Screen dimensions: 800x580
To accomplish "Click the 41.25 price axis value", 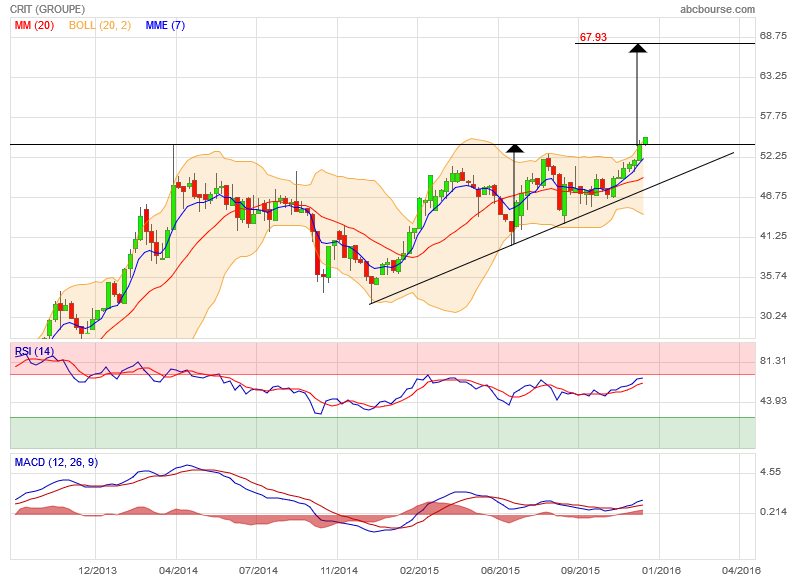I will pos(773,236).
